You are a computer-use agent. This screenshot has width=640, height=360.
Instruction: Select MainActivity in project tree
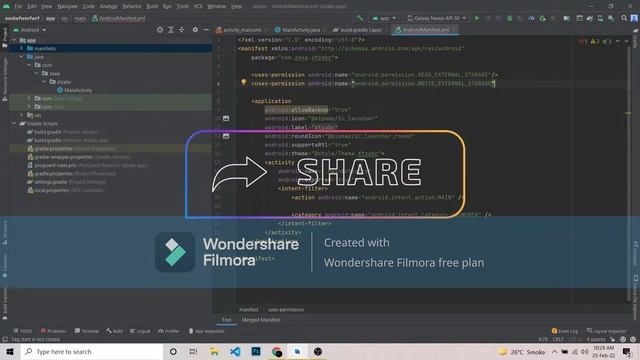click(x=78, y=90)
